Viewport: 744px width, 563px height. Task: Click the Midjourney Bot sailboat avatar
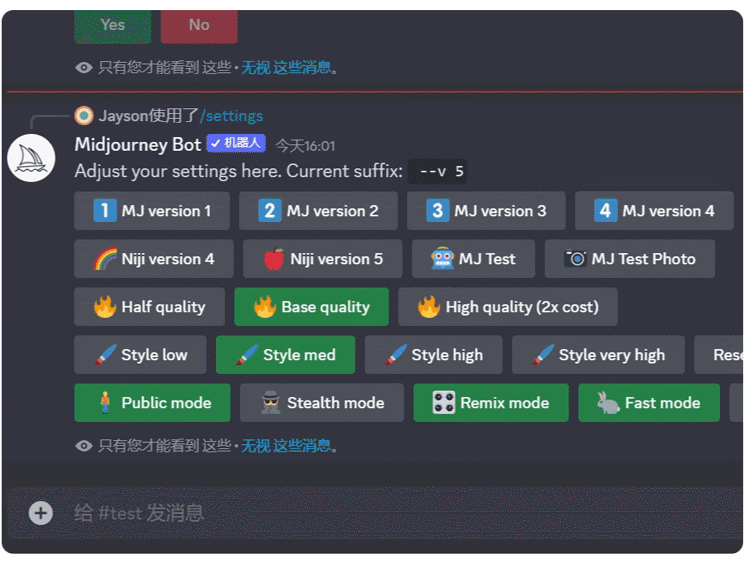pos(31,158)
